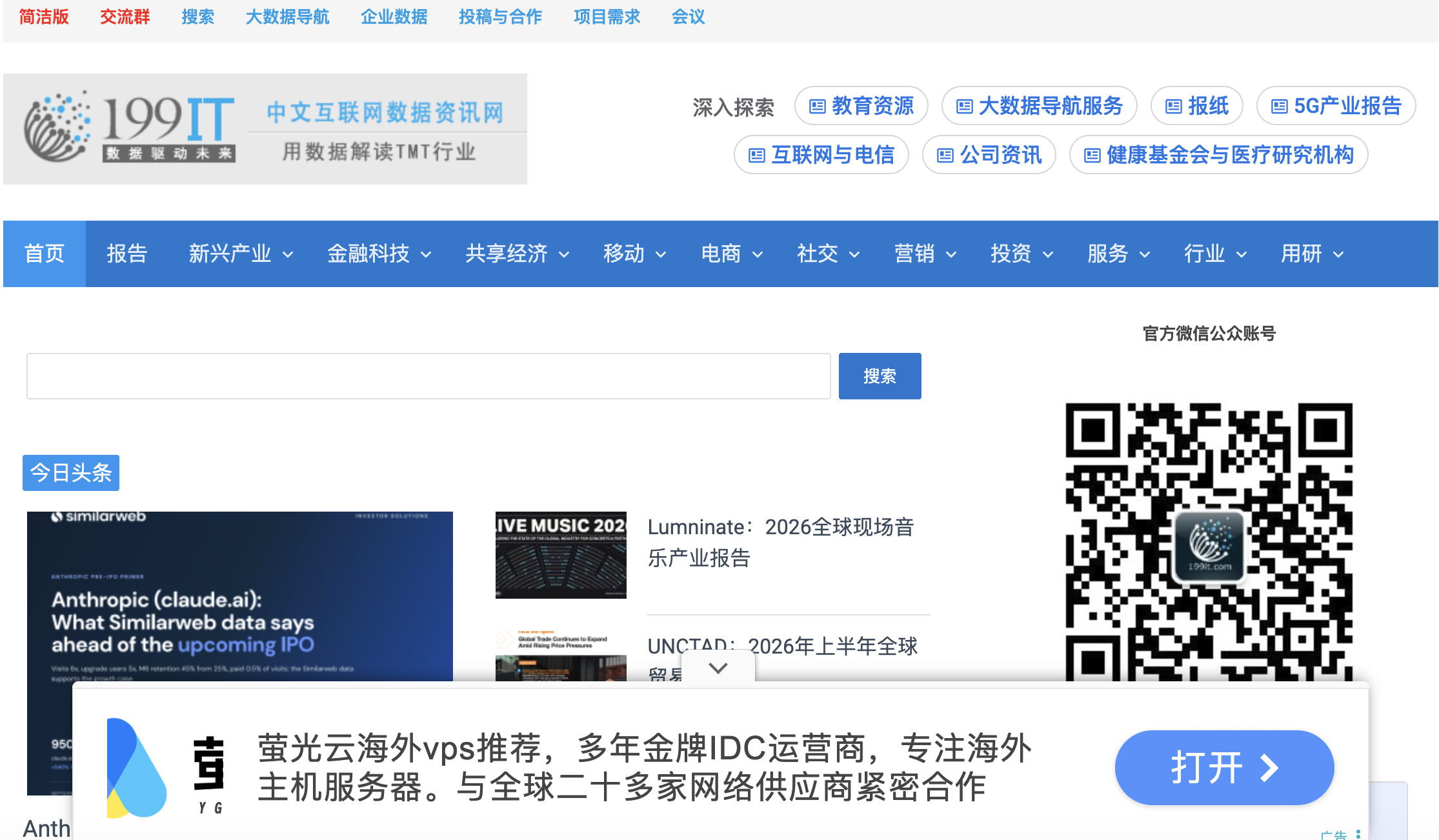This screenshot has height=840, width=1439.
Task: Open the top bar 搜索 link
Action: click(x=198, y=17)
